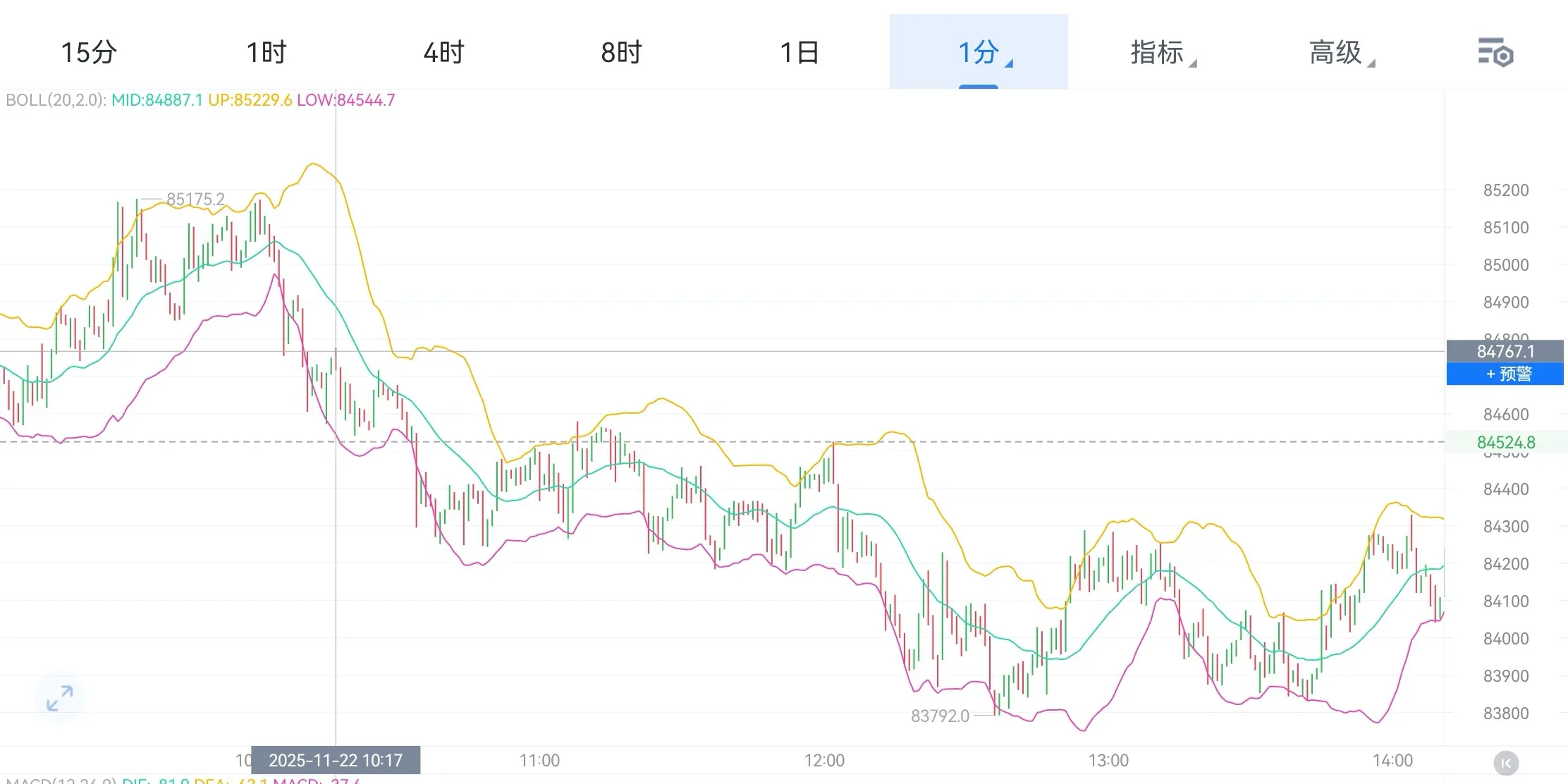
Task: Switch chart to 4时 interval
Action: [444, 53]
